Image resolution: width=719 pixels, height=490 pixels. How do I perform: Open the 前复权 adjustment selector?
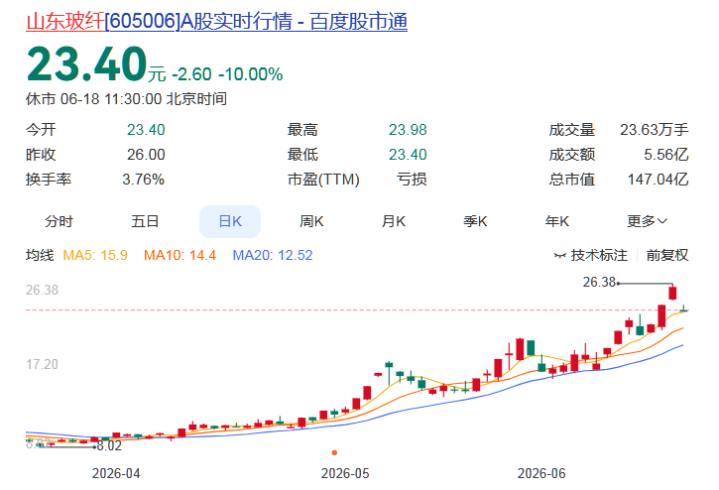point(667,255)
